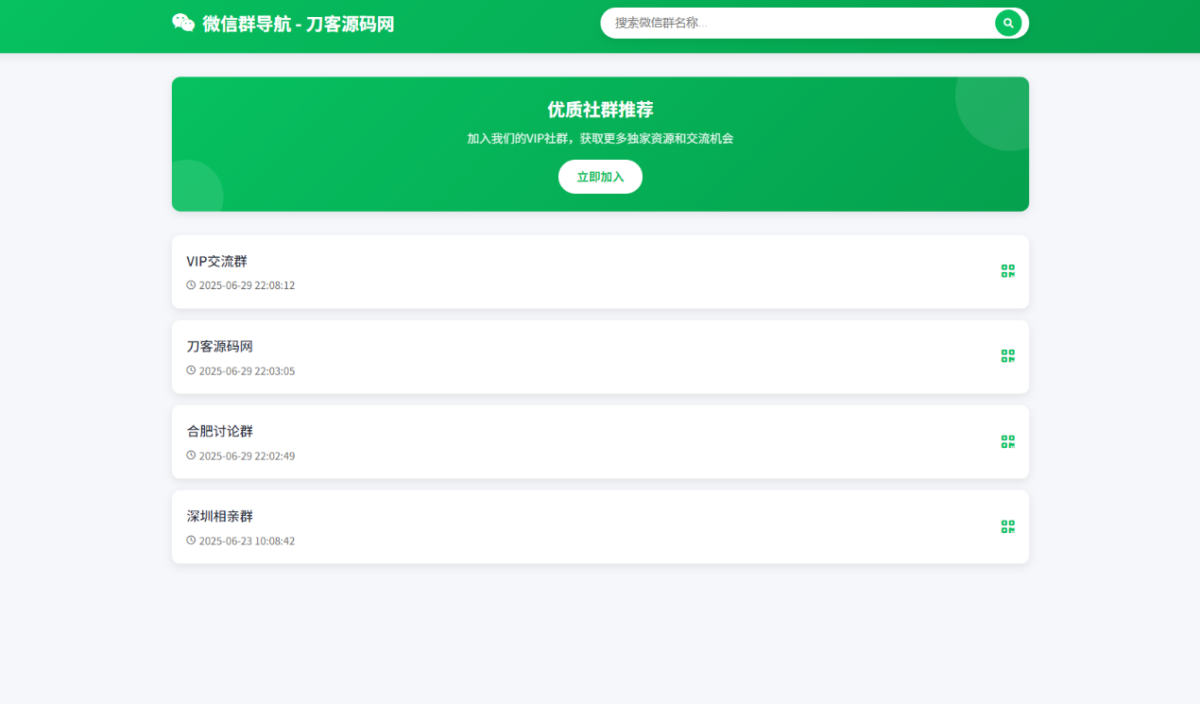Click banner subtitle 加入我们的VIP社群，获取更多独家资源和交流机会
Image resolution: width=1200 pixels, height=704 pixels.
600,139
